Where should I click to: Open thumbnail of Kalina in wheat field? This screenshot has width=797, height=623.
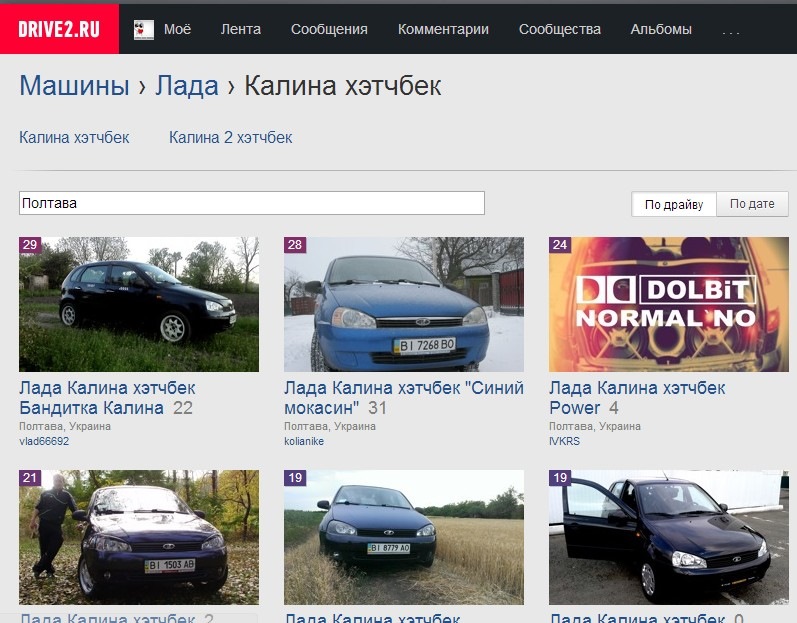[x=404, y=537]
